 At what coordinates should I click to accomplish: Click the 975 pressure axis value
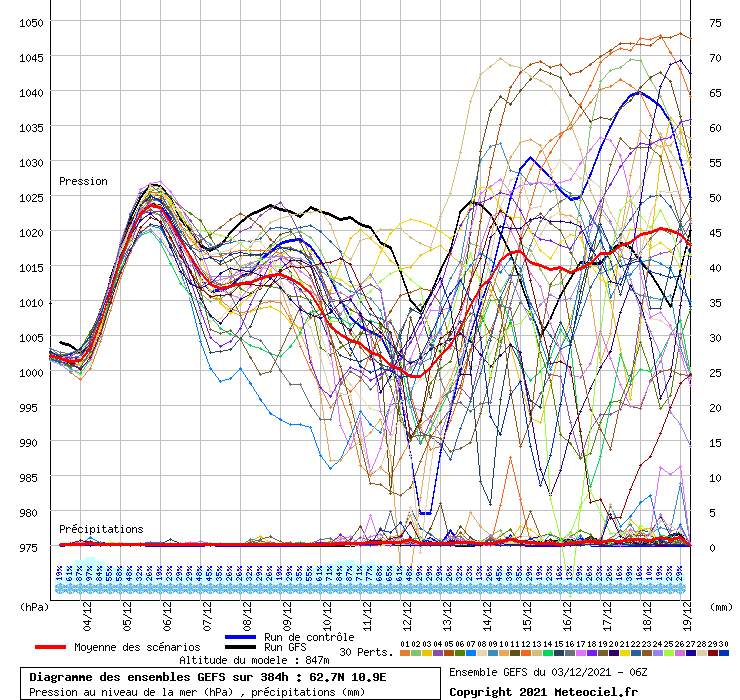tap(31, 547)
